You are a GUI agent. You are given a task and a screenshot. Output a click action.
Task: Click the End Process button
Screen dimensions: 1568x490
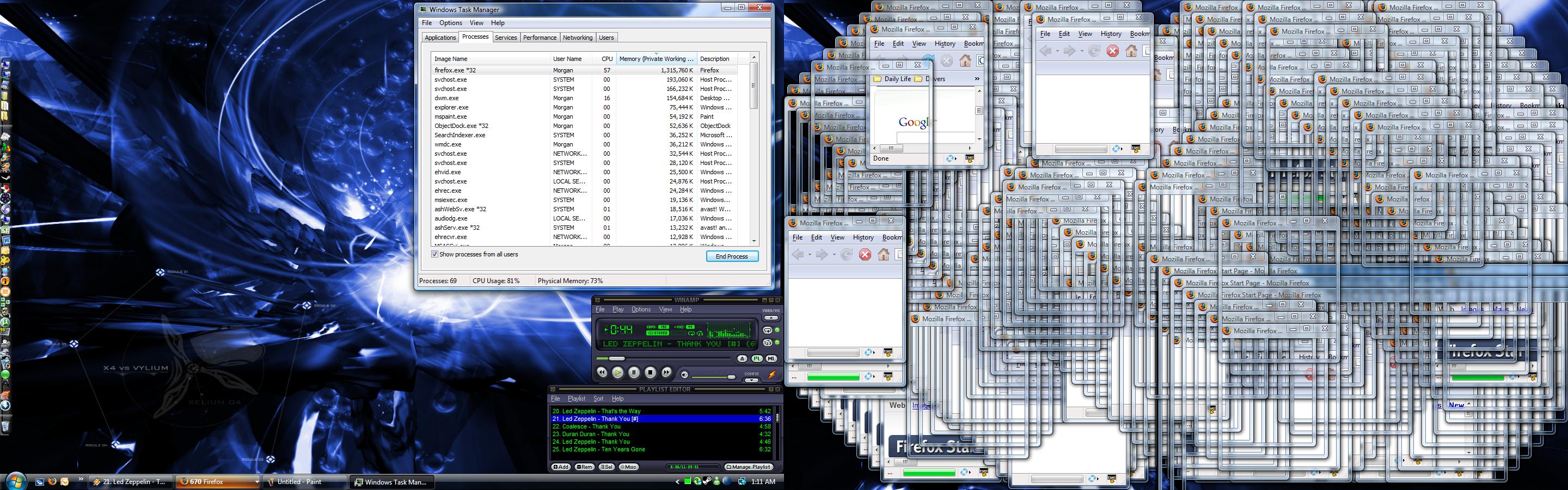pos(732,256)
